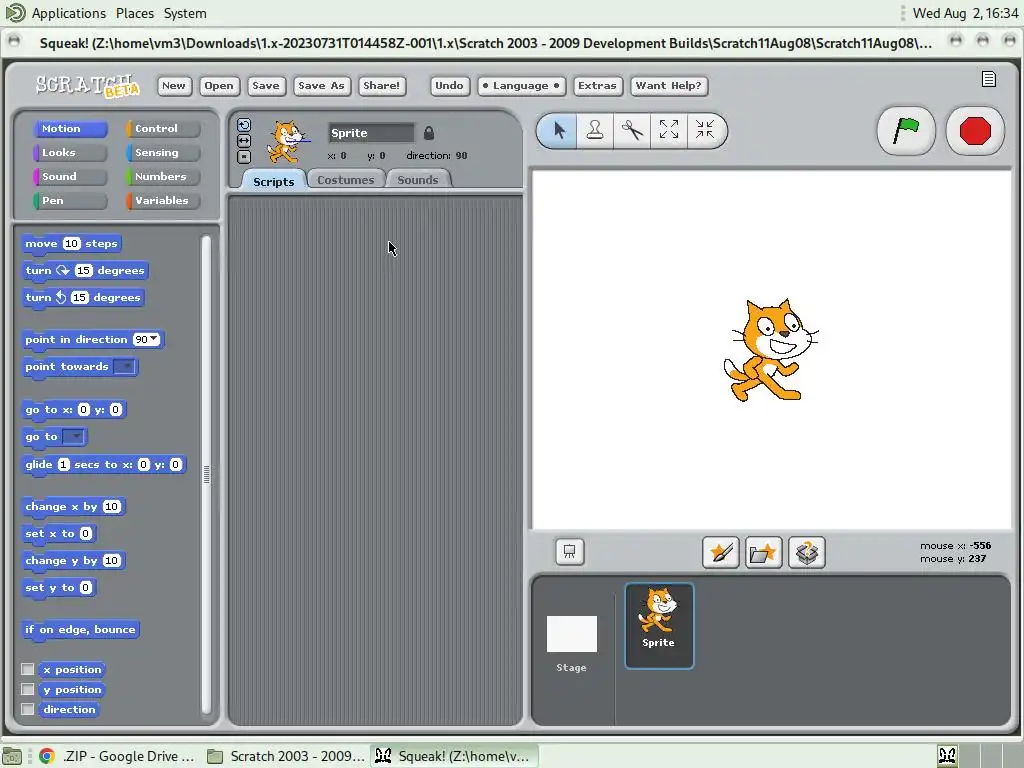Click the red stop sign button
Viewport: 1024px width, 768px height.
[x=975, y=131]
